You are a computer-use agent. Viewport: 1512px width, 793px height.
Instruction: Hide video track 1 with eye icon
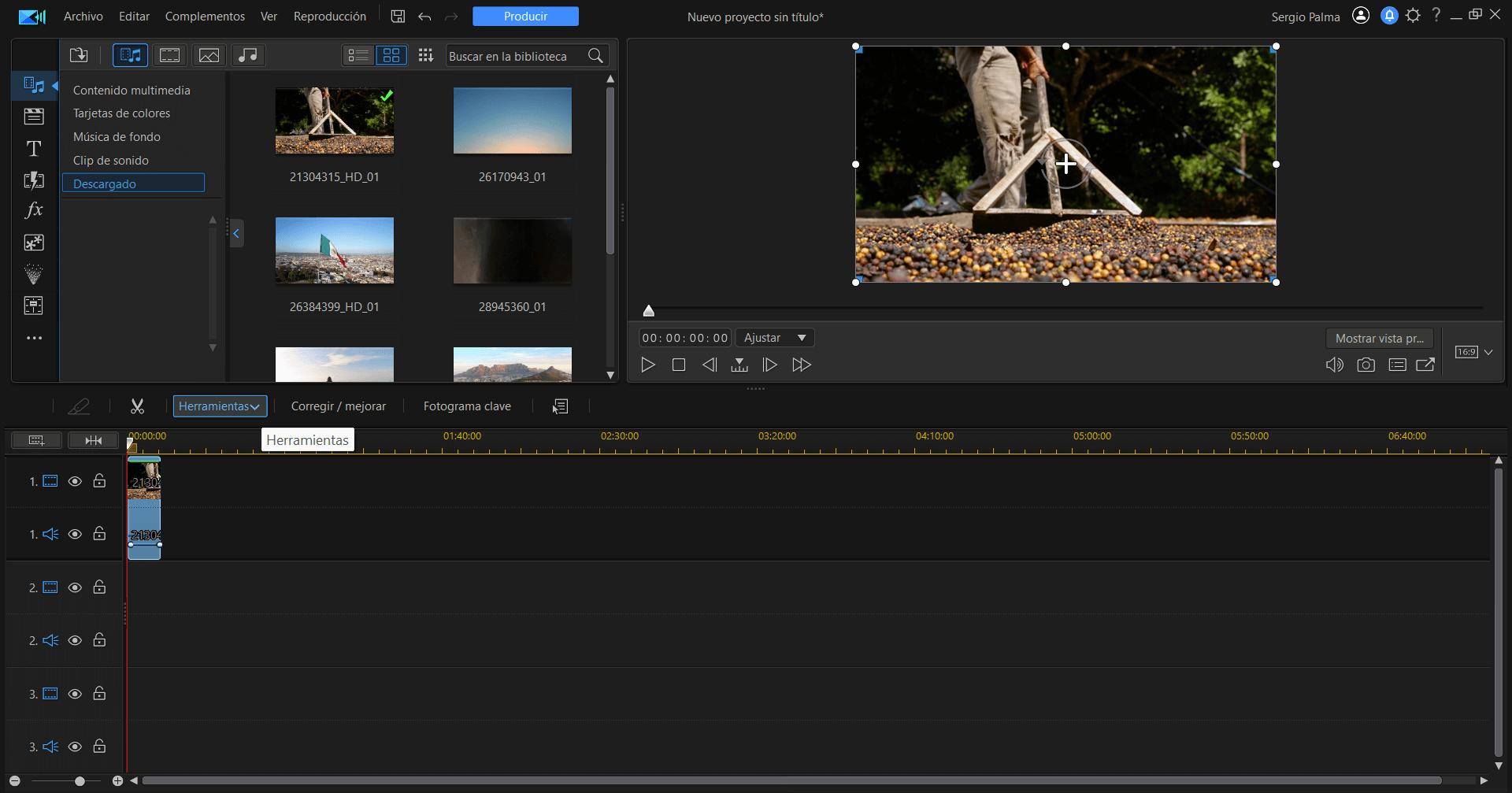(x=75, y=481)
